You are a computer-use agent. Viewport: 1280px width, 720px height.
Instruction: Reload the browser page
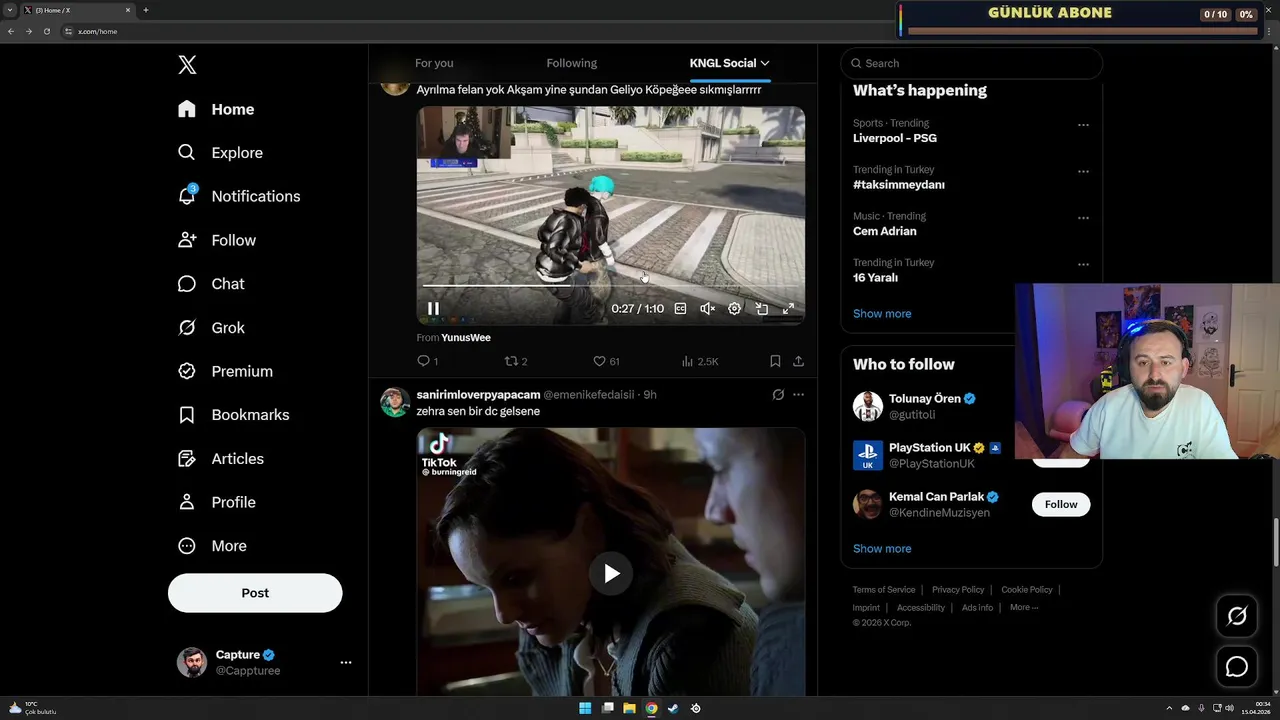(46, 31)
